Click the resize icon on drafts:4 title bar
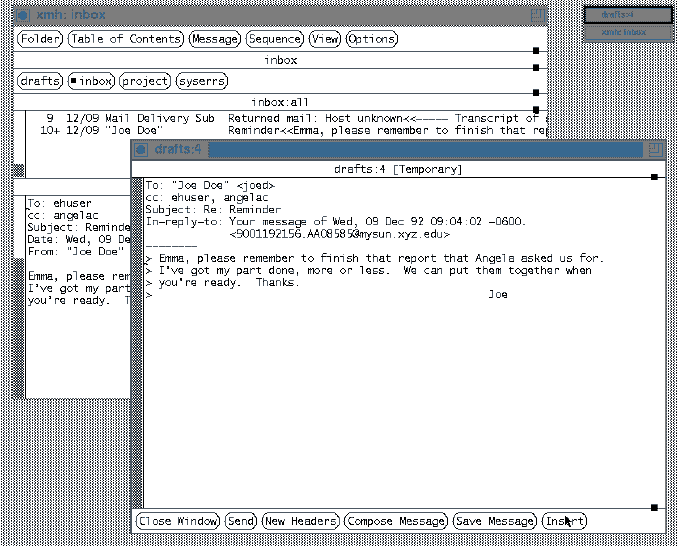 (x=655, y=149)
